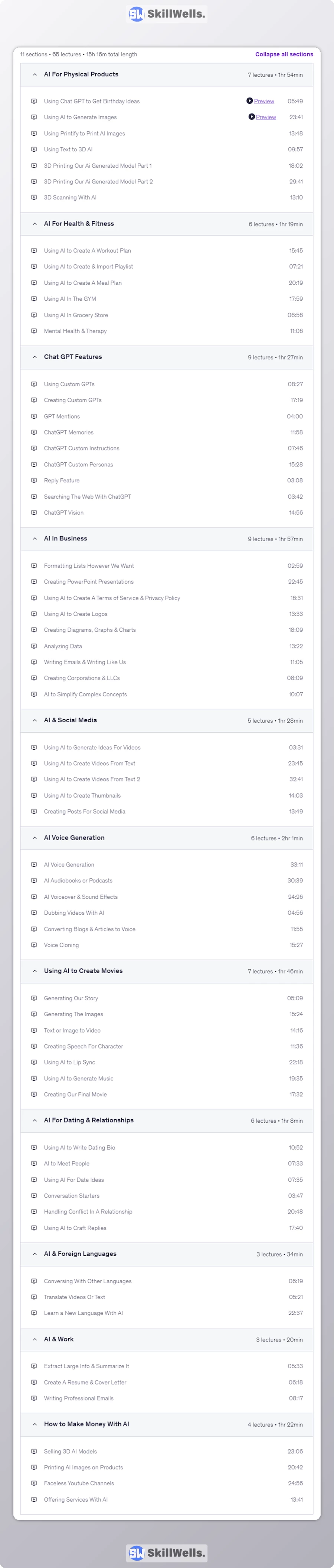Collapse the AI For Physical Products section
This screenshot has height=1568, width=334.
[35, 75]
